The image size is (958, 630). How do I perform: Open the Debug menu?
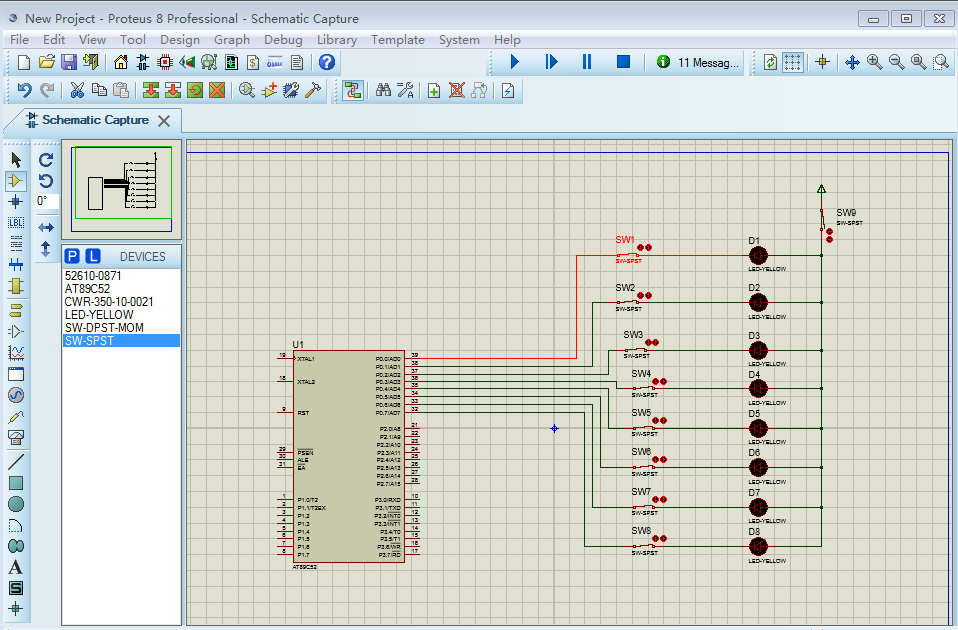point(283,40)
